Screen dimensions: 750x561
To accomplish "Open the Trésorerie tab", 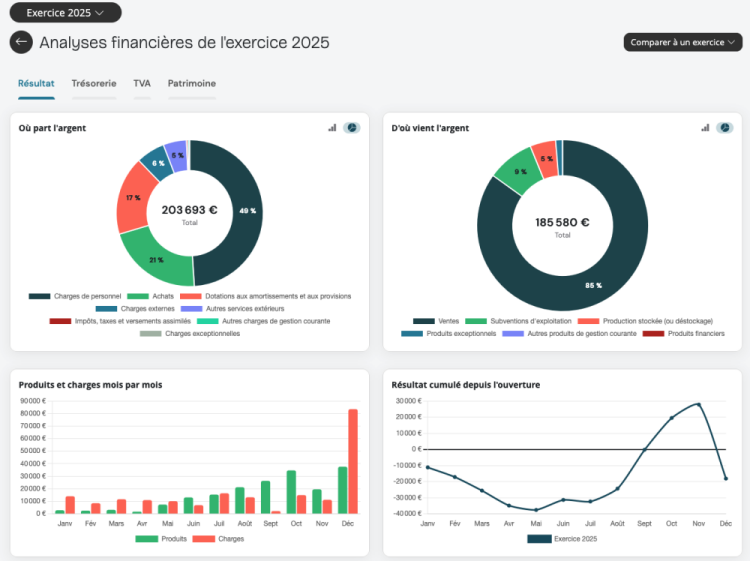I will 94,84.
